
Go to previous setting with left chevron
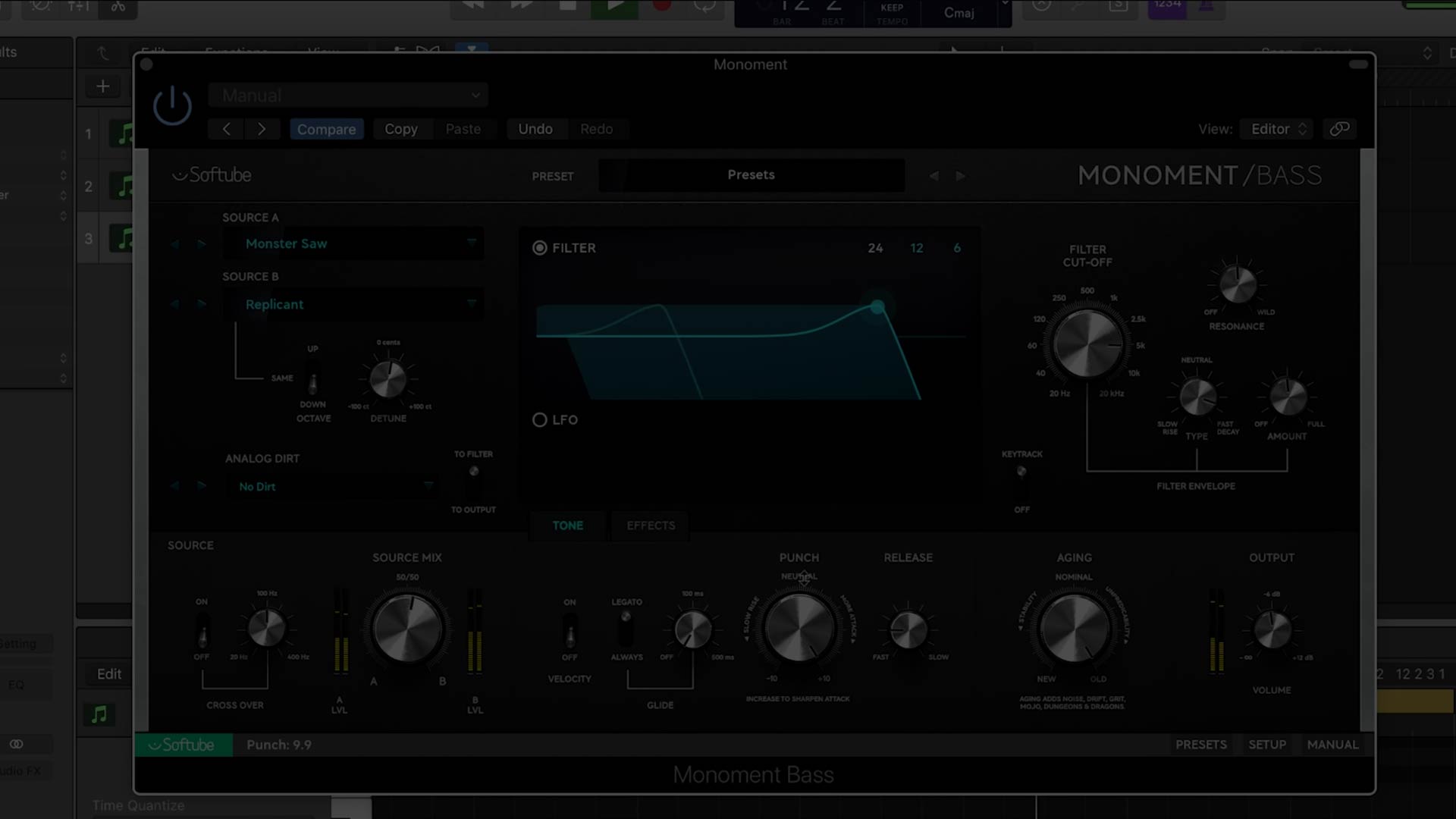(x=226, y=129)
